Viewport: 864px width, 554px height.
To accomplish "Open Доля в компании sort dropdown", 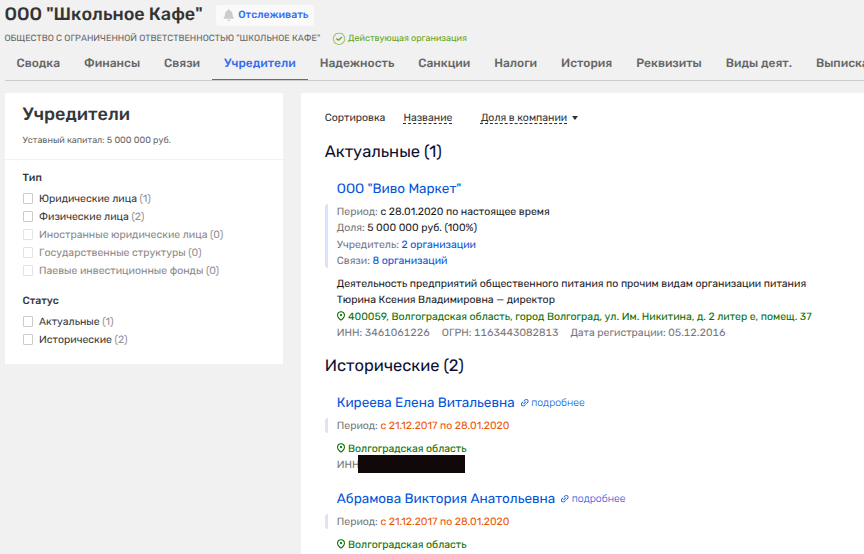I will click(x=529, y=118).
